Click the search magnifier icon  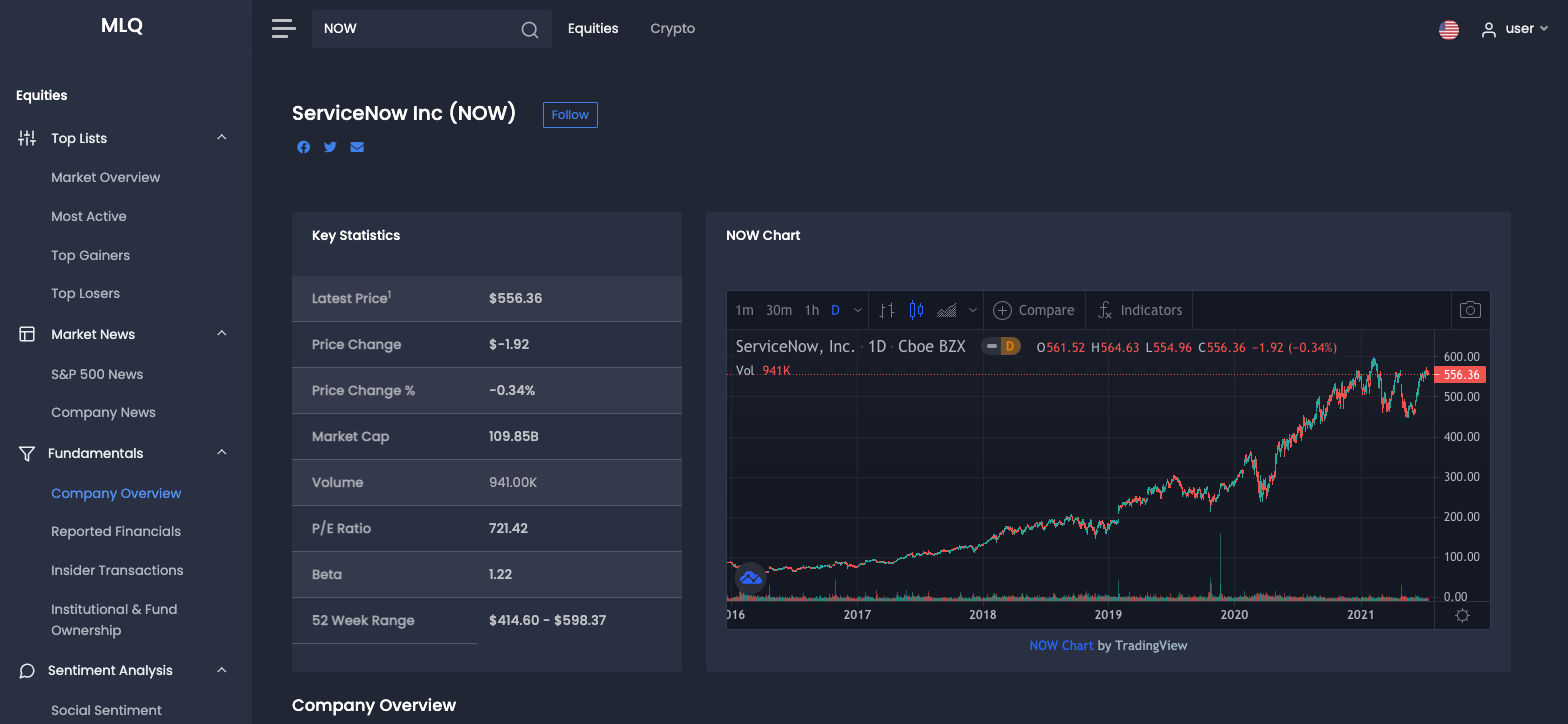(530, 30)
